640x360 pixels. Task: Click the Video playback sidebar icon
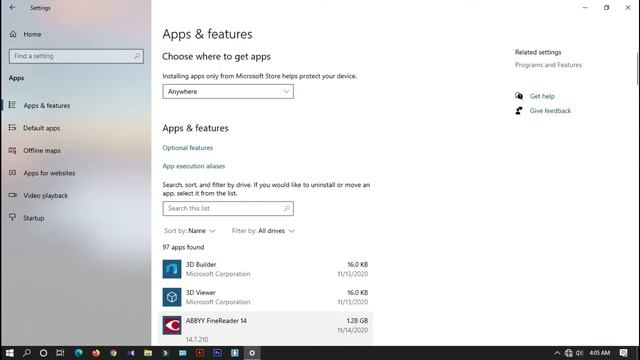pyautogui.click(x=13, y=195)
